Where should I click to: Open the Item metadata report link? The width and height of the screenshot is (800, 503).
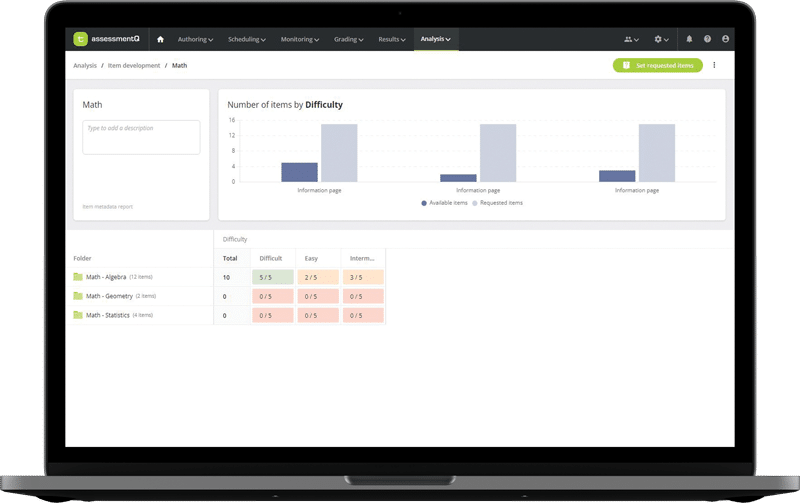click(107, 207)
